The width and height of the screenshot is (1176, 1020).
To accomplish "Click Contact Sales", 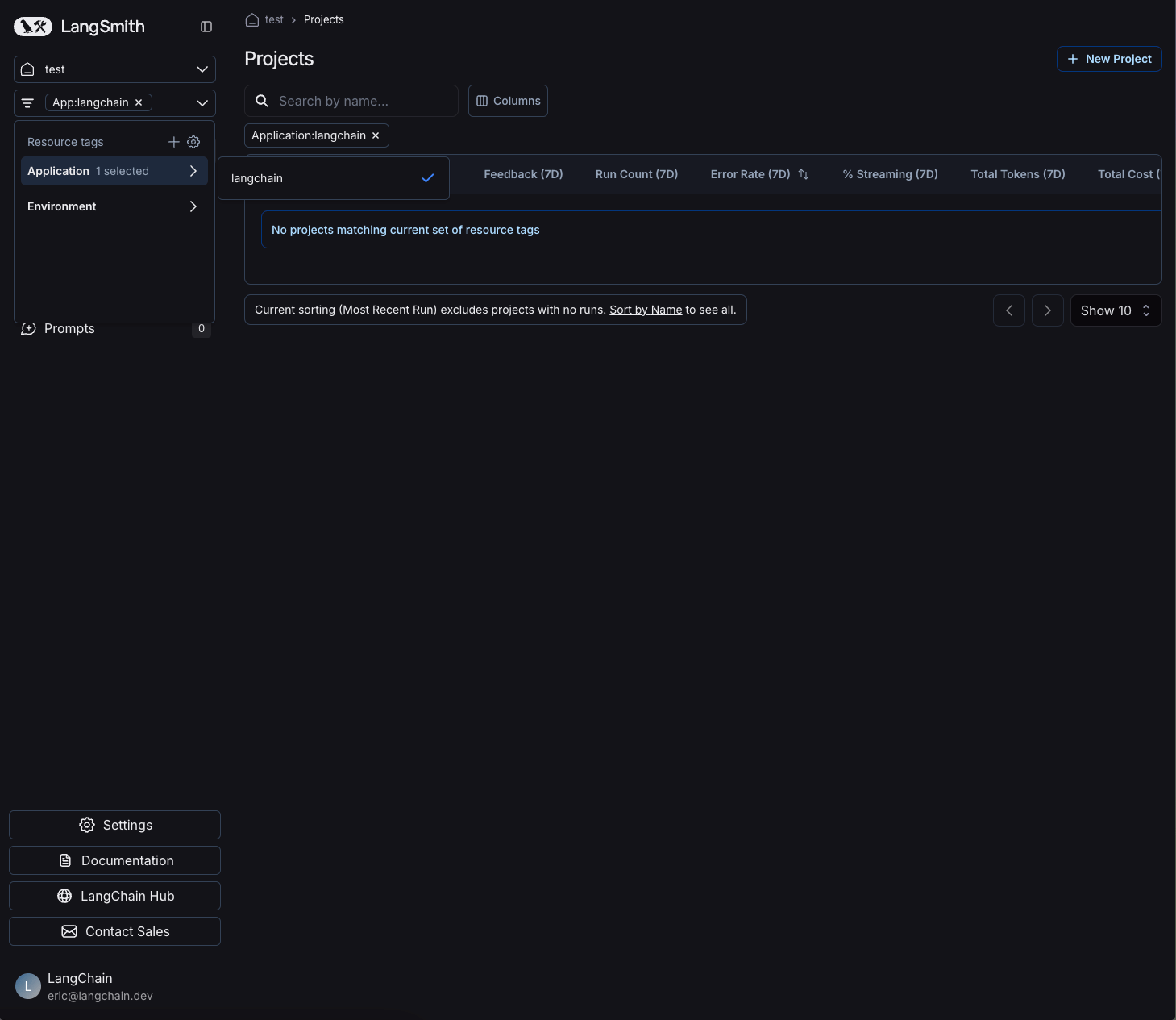I will tap(114, 931).
